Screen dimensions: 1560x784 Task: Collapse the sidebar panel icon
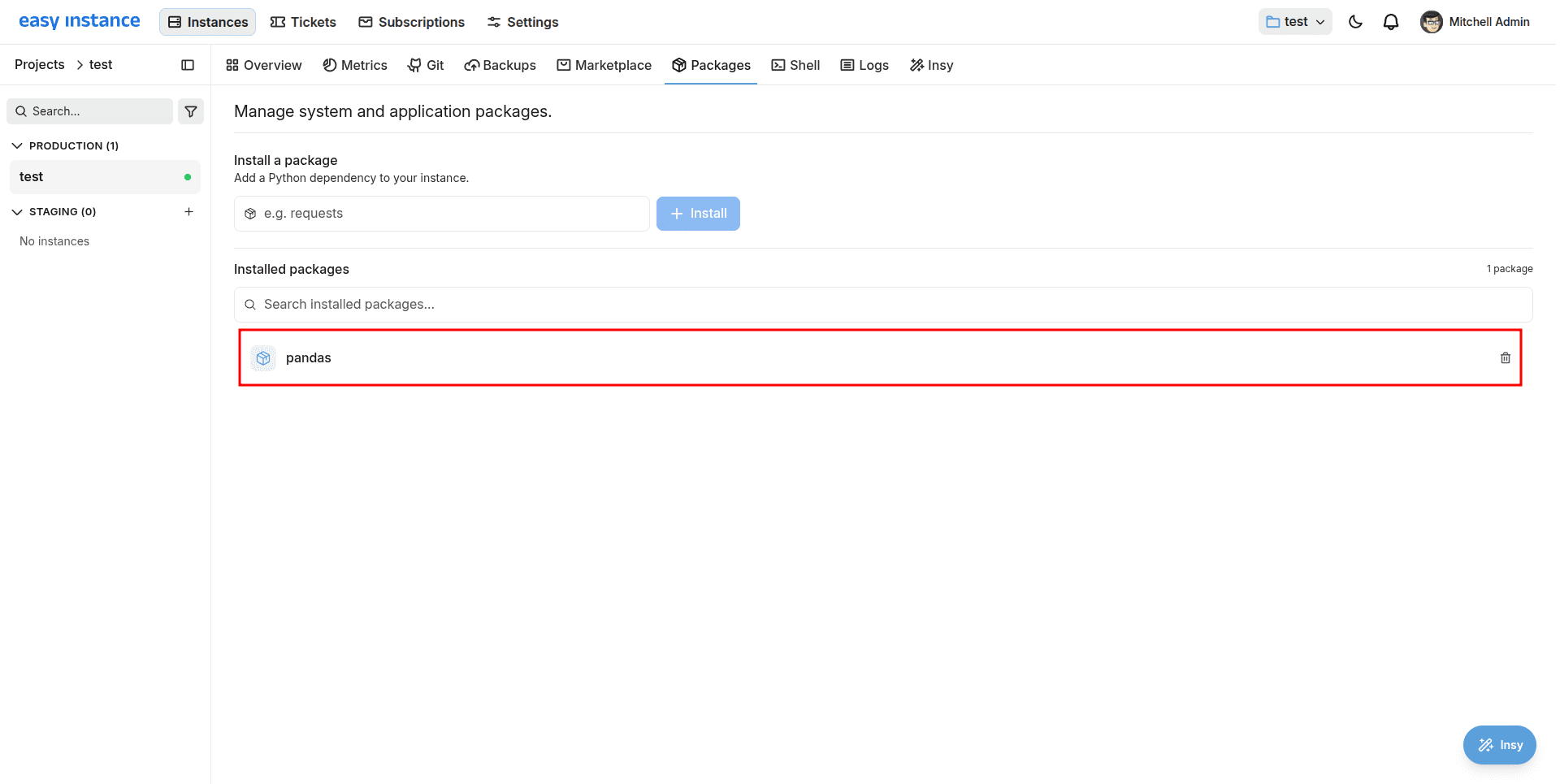pyautogui.click(x=188, y=65)
